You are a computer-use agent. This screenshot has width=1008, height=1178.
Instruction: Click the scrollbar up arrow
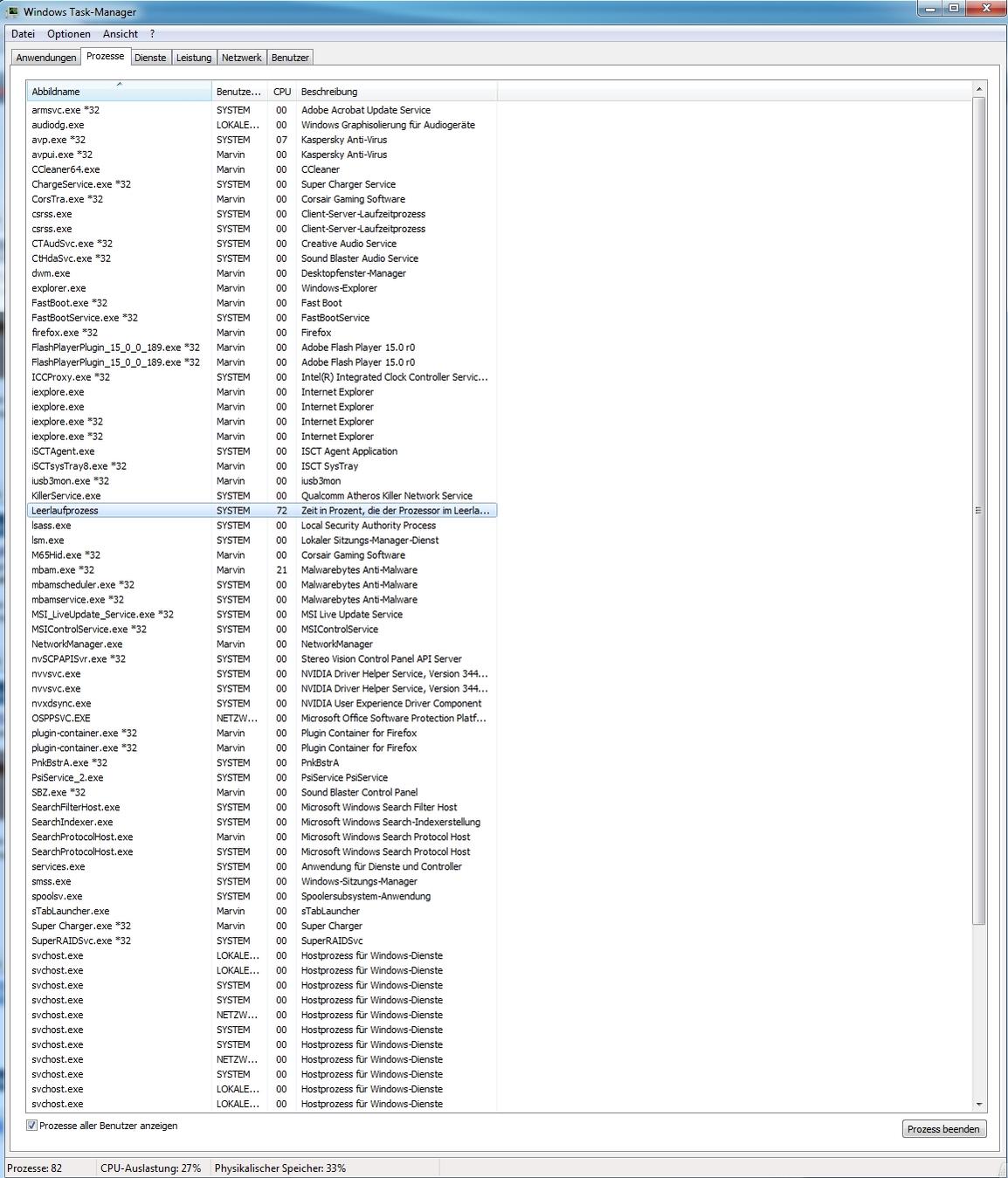click(979, 89)
